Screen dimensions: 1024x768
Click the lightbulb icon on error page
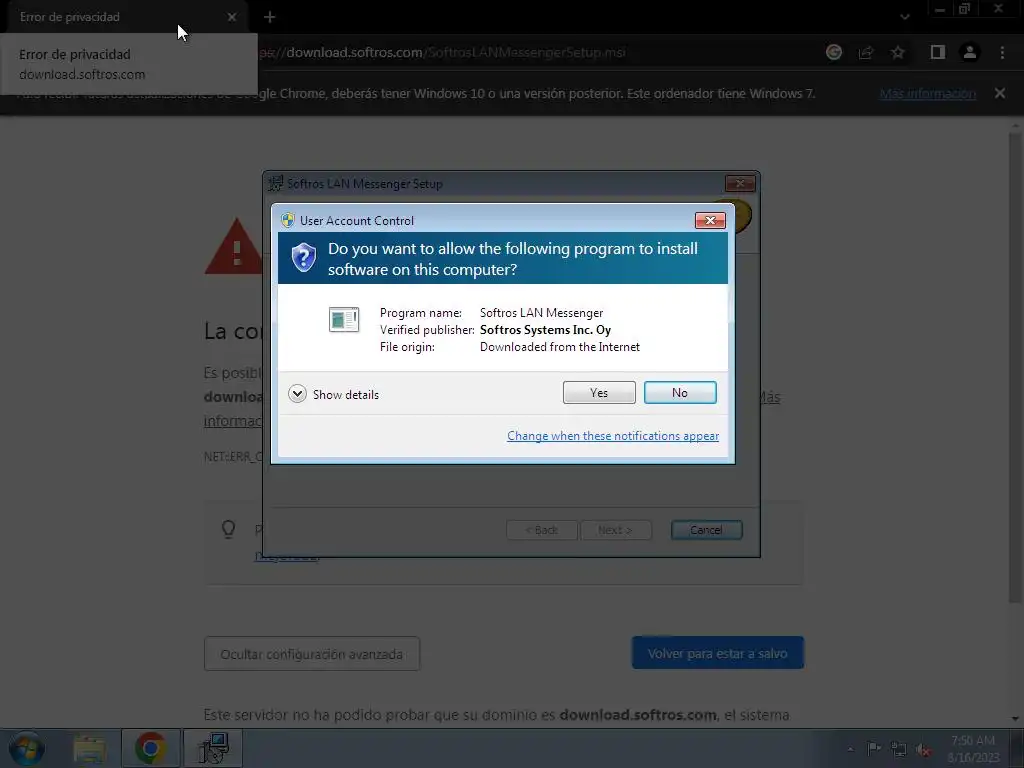tap(229, 528)
